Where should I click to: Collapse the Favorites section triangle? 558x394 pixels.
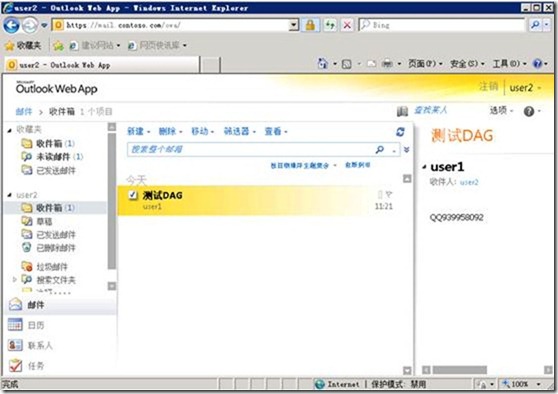[x=10, y=131]
